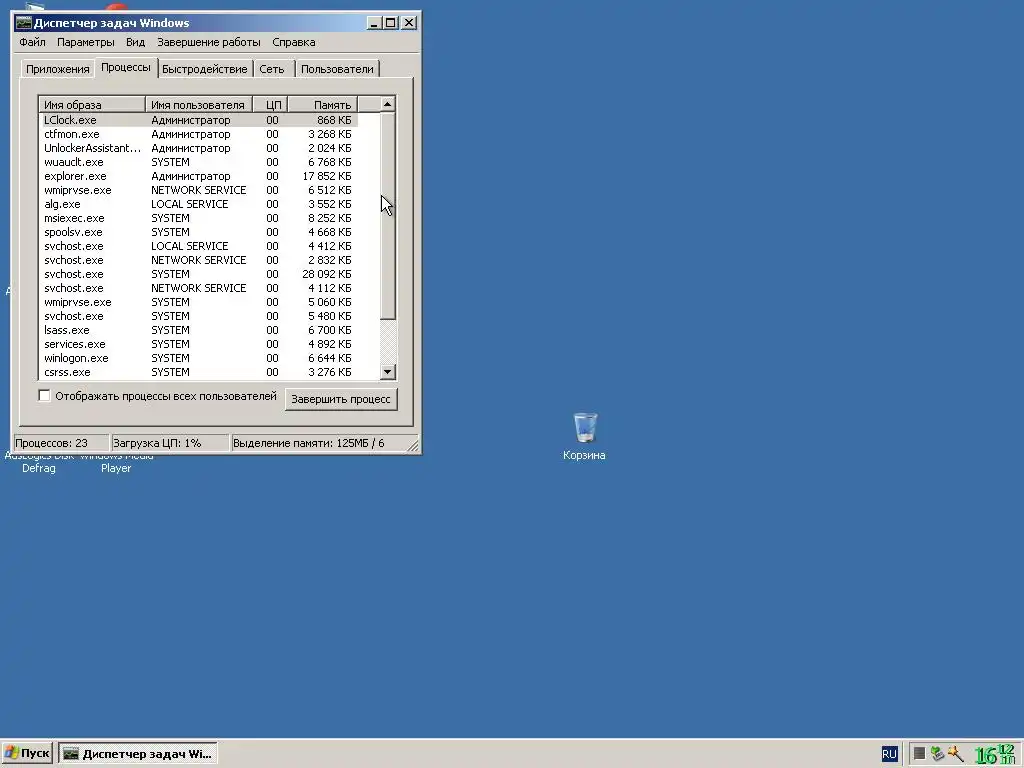This screenshot has height=768, width=1024.
Task: Open the Вид menu
Action: [x=135, y=42]
